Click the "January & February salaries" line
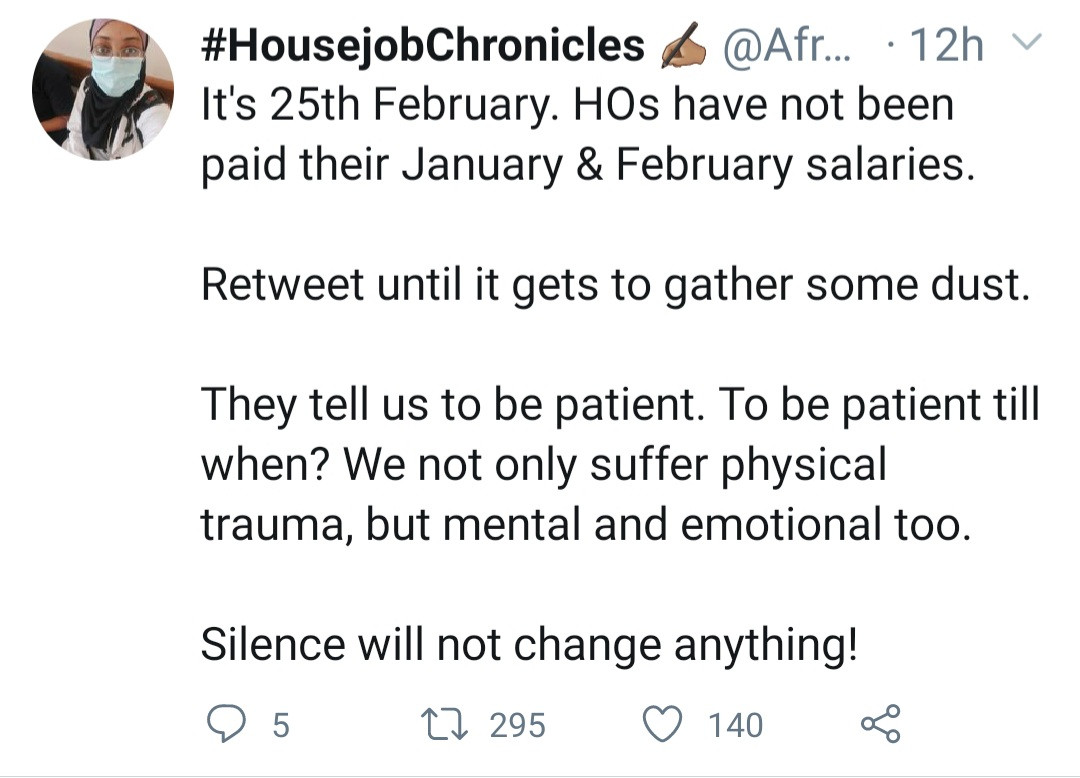The height and width of the screenshot is (778, 1080). tap(588, 165)
